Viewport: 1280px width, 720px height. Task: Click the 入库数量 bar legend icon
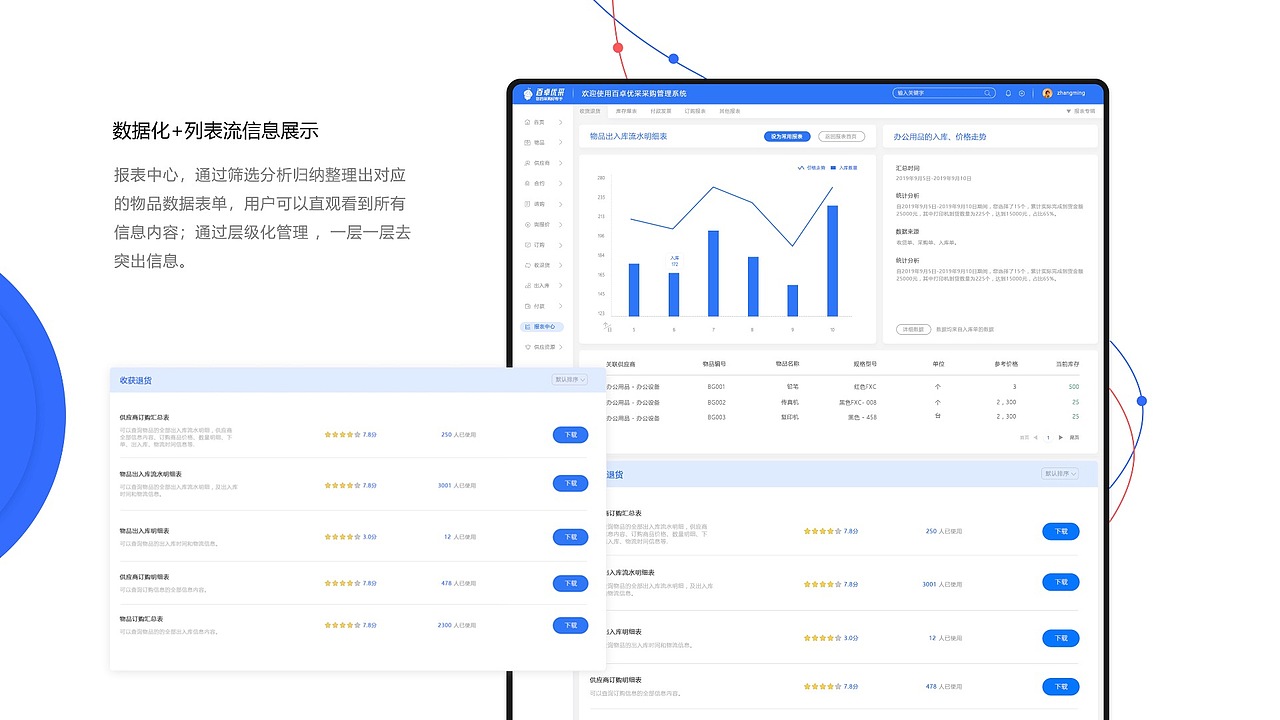[833, 168]
